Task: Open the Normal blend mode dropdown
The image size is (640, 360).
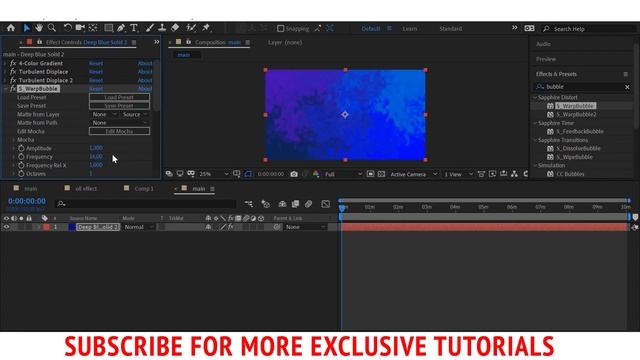Action: pyautogui.click(x=139, y=227)
